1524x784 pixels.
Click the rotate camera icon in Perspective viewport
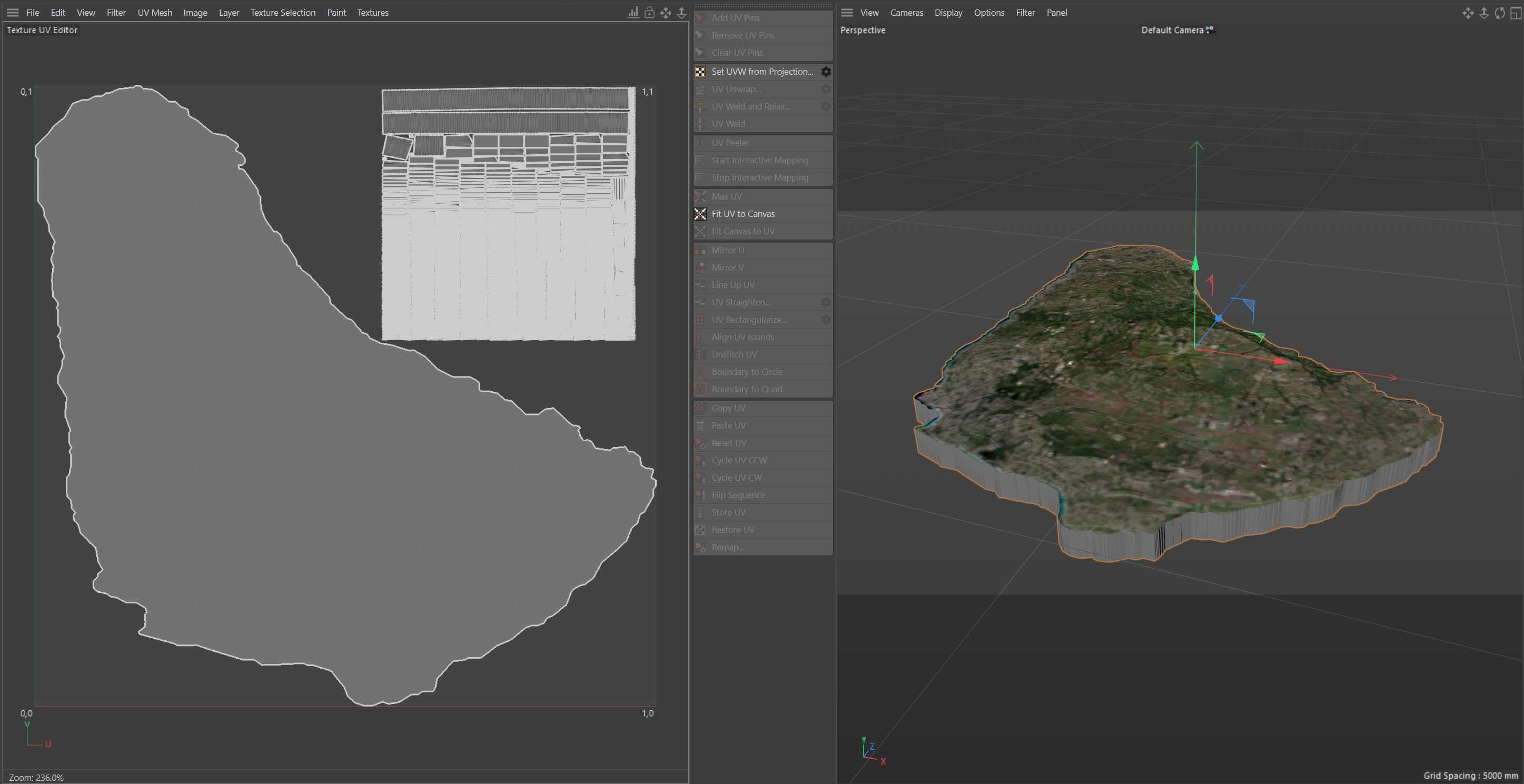click(1499, 13)
